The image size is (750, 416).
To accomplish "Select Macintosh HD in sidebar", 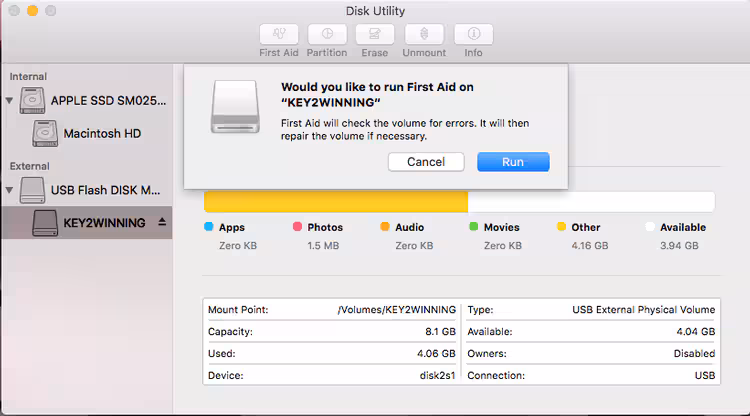I will [x=102, y=133].
